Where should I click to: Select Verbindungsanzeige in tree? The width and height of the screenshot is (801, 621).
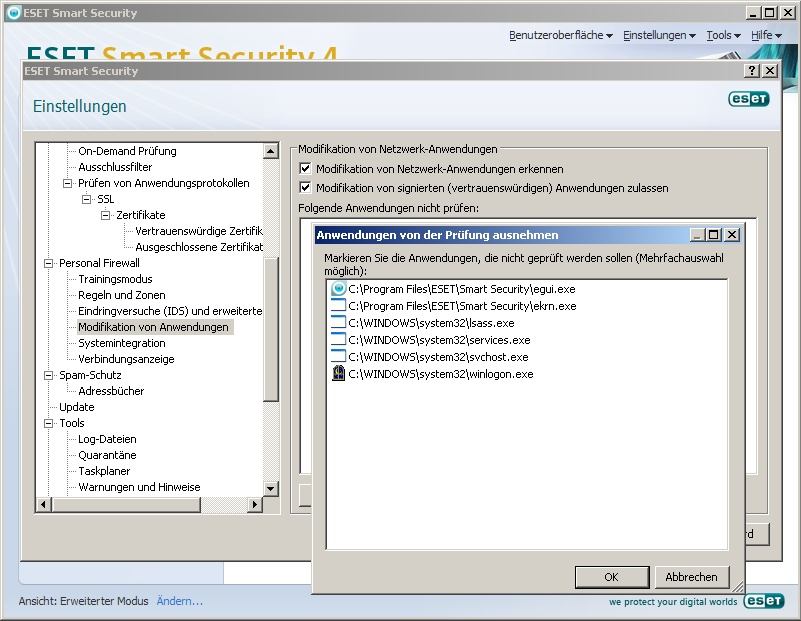click(x=126, y=359)
